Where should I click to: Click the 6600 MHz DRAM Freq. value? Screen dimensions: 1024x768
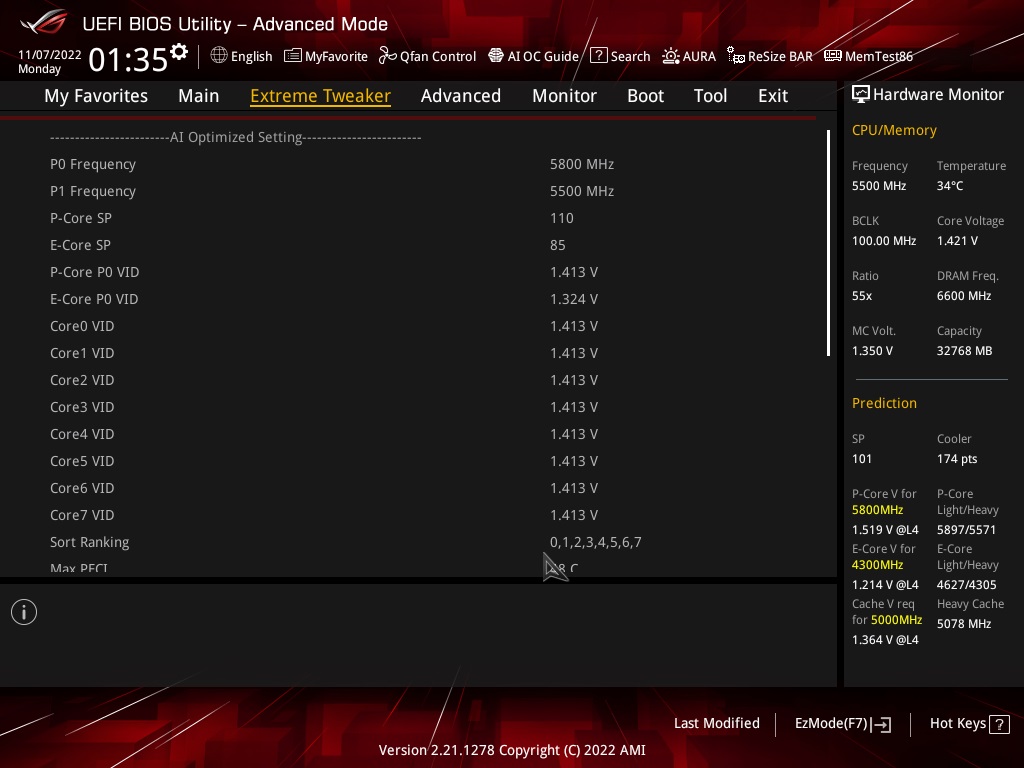[964, 296]
